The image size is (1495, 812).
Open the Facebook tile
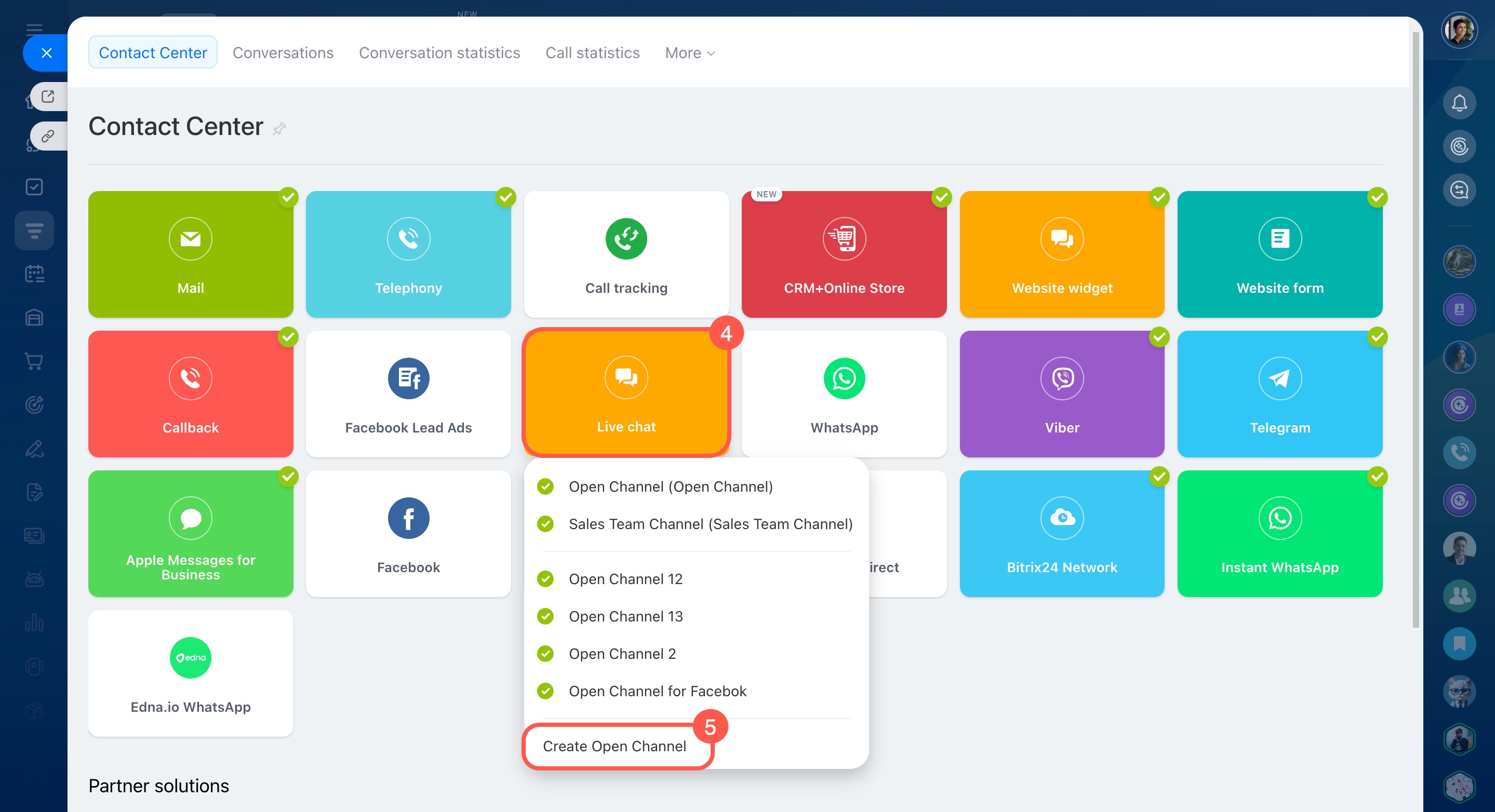pyautogui.click(x=408, y=534)
